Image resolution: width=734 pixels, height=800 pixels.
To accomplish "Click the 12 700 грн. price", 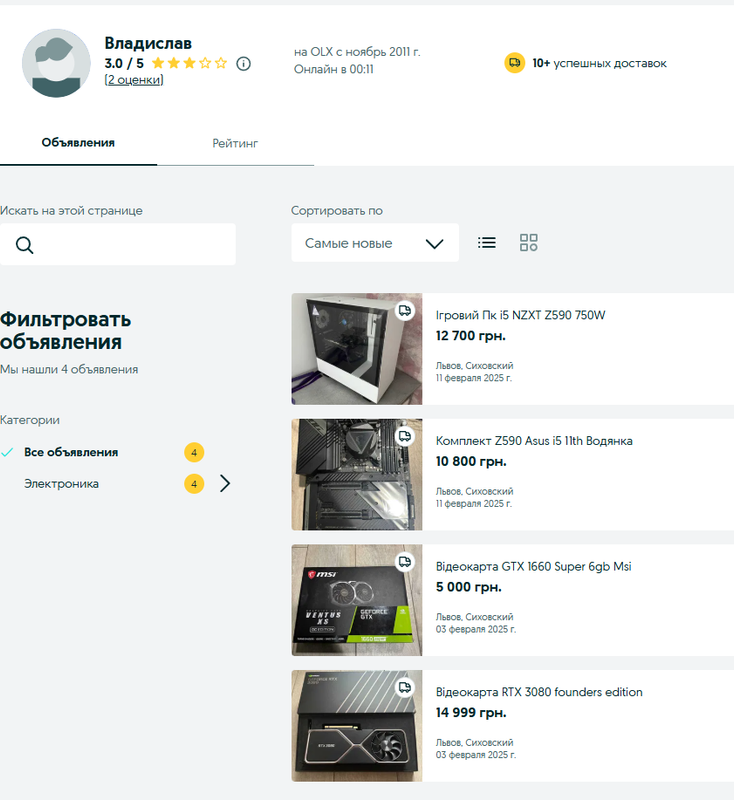I will pyautogui.click(x=470, y=336).
